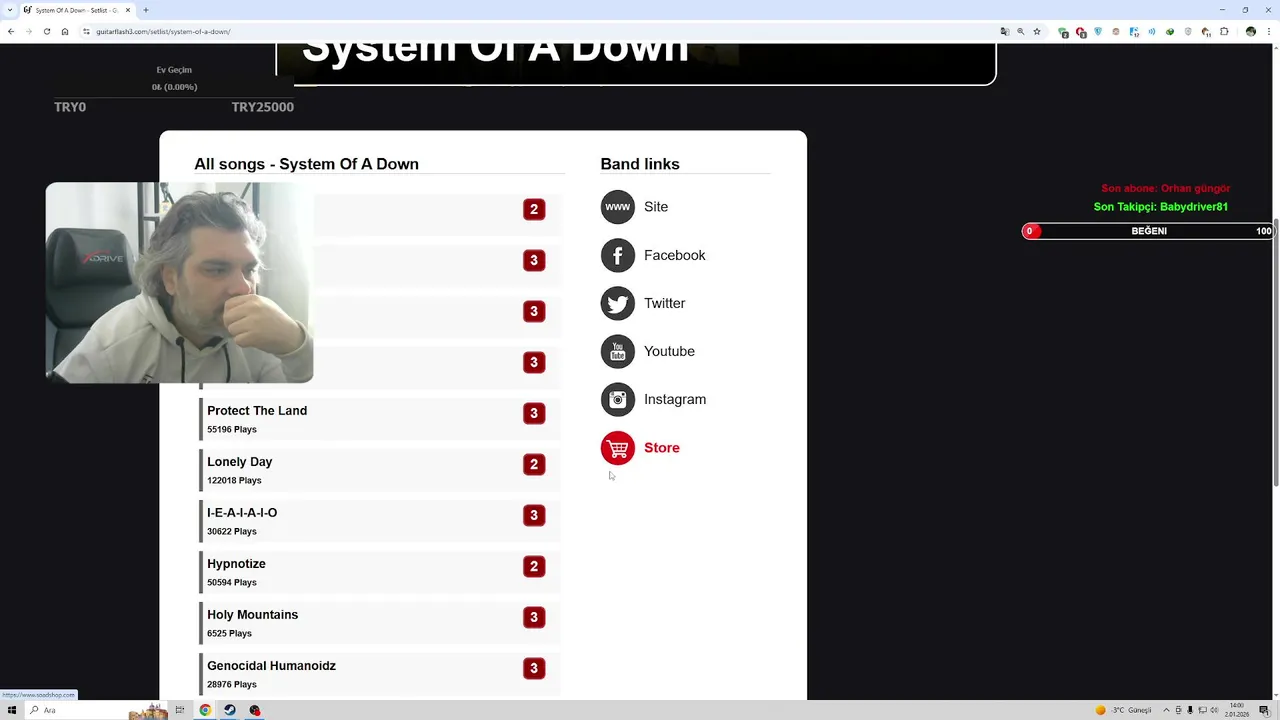Click the Instagram camera icon
Screen dimensions: 1280x720
(x=618, y=399)
